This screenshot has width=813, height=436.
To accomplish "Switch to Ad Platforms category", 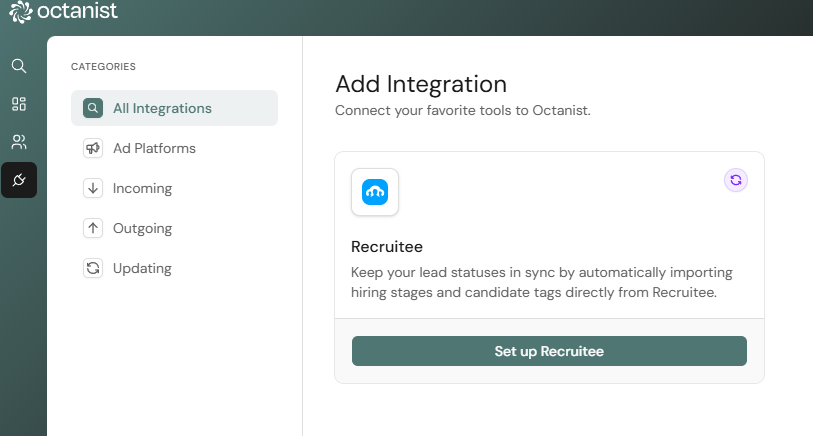I will [x=174, y=148].
